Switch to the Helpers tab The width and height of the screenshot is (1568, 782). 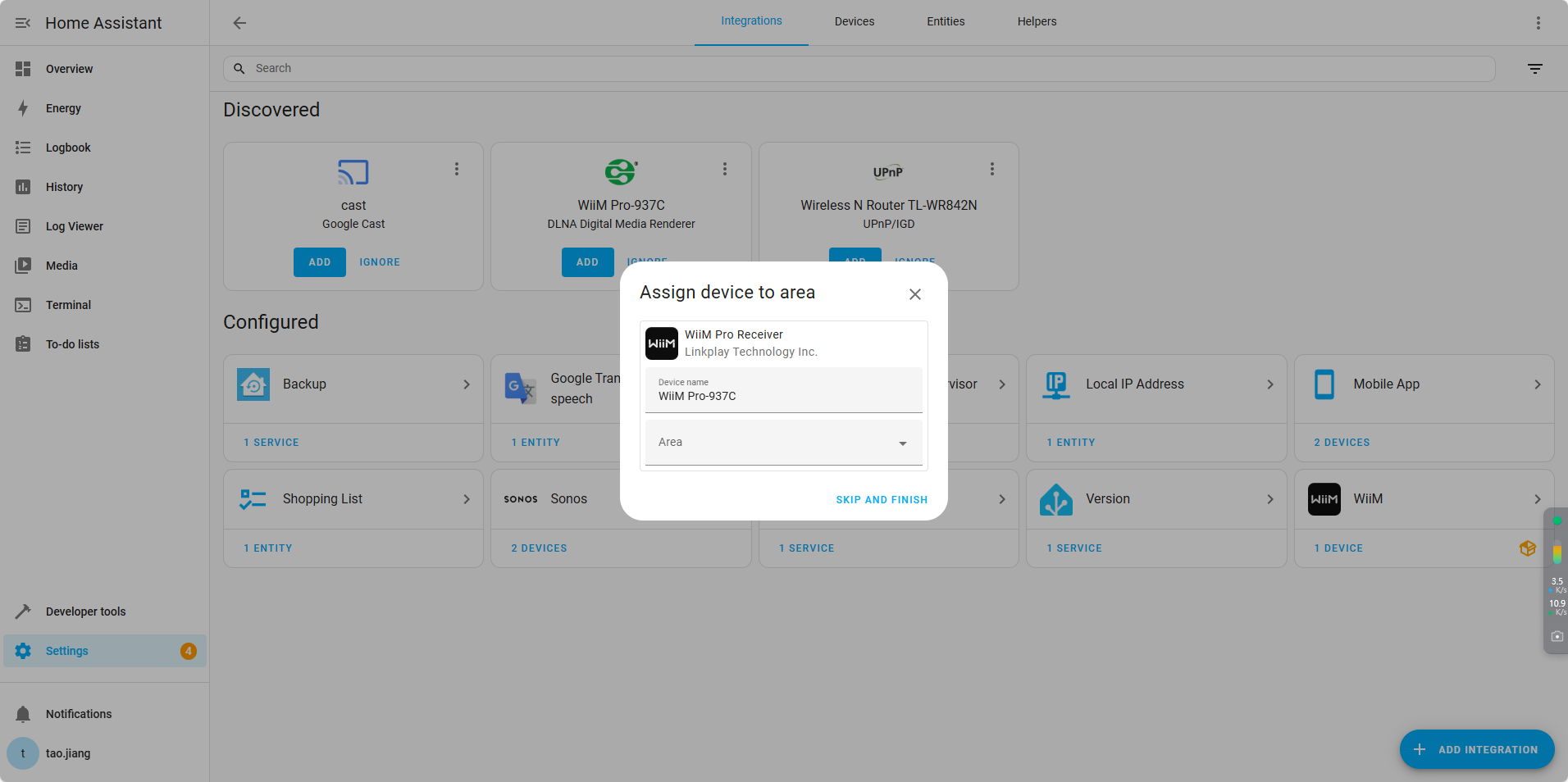point(1037,22)
